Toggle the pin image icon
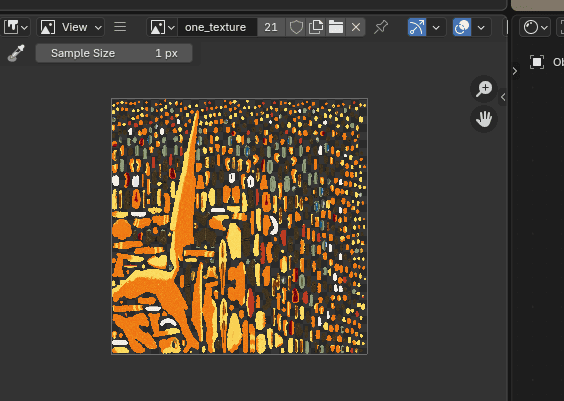Screen dimensions: 564x401 (x=381, y=27)
